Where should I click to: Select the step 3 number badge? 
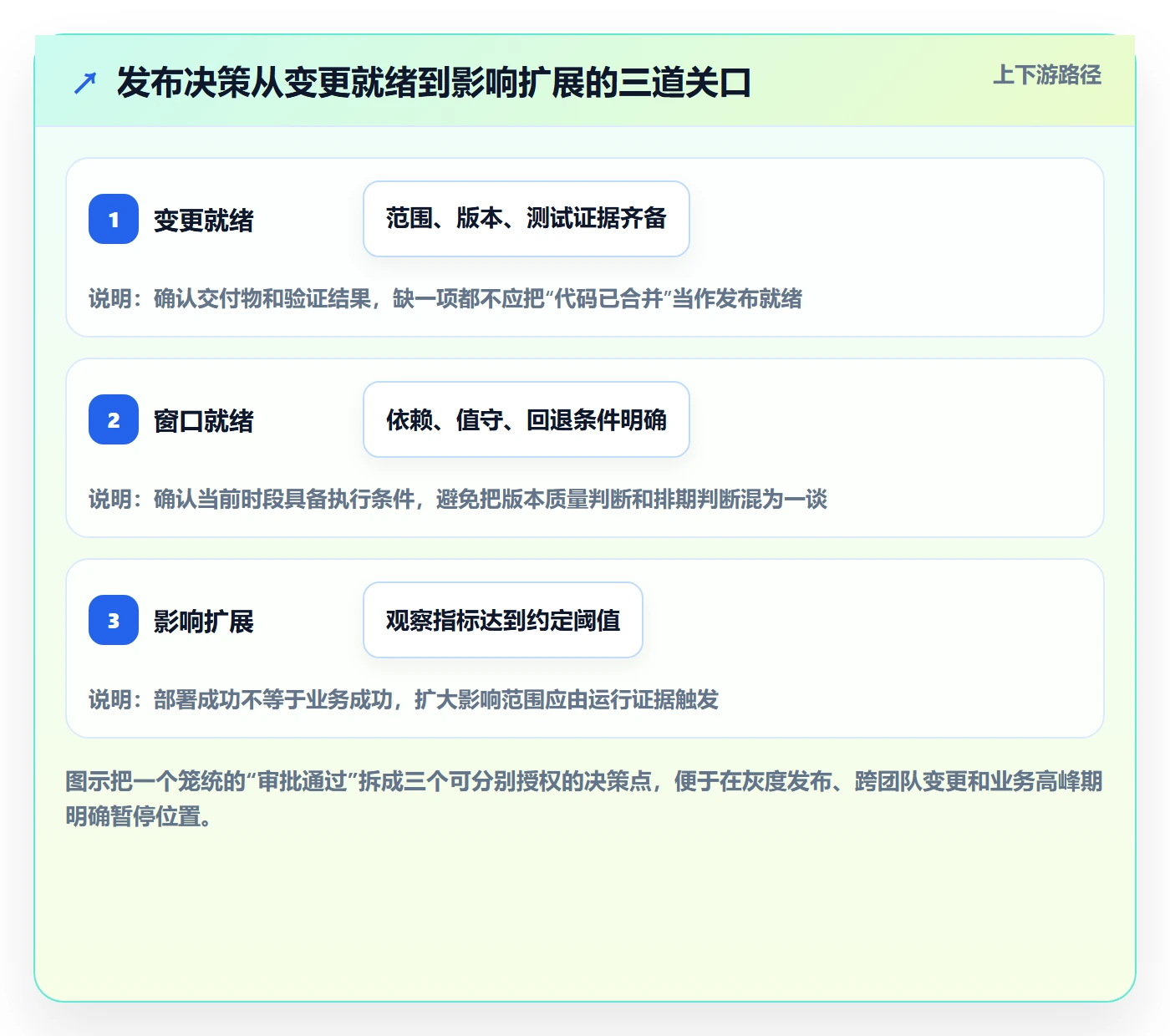click(x=114, y=620)
